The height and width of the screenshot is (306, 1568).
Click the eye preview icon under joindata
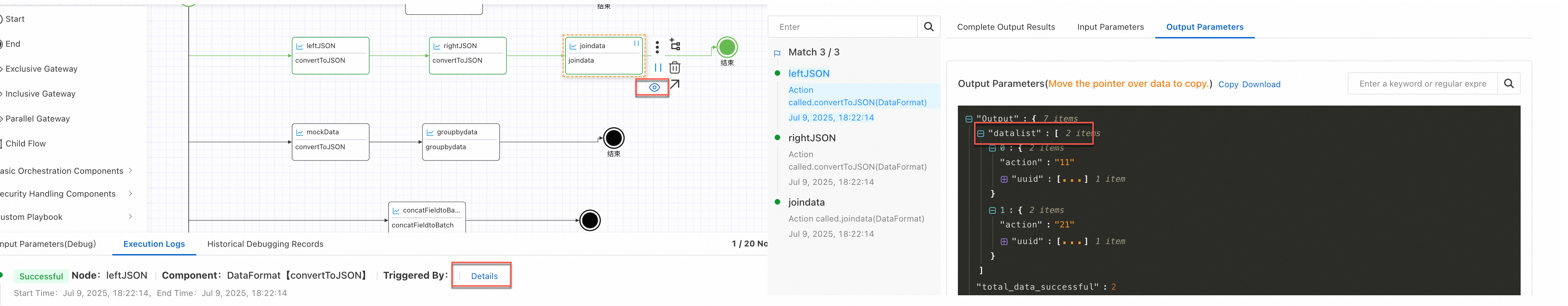click(x=654, y=88)
